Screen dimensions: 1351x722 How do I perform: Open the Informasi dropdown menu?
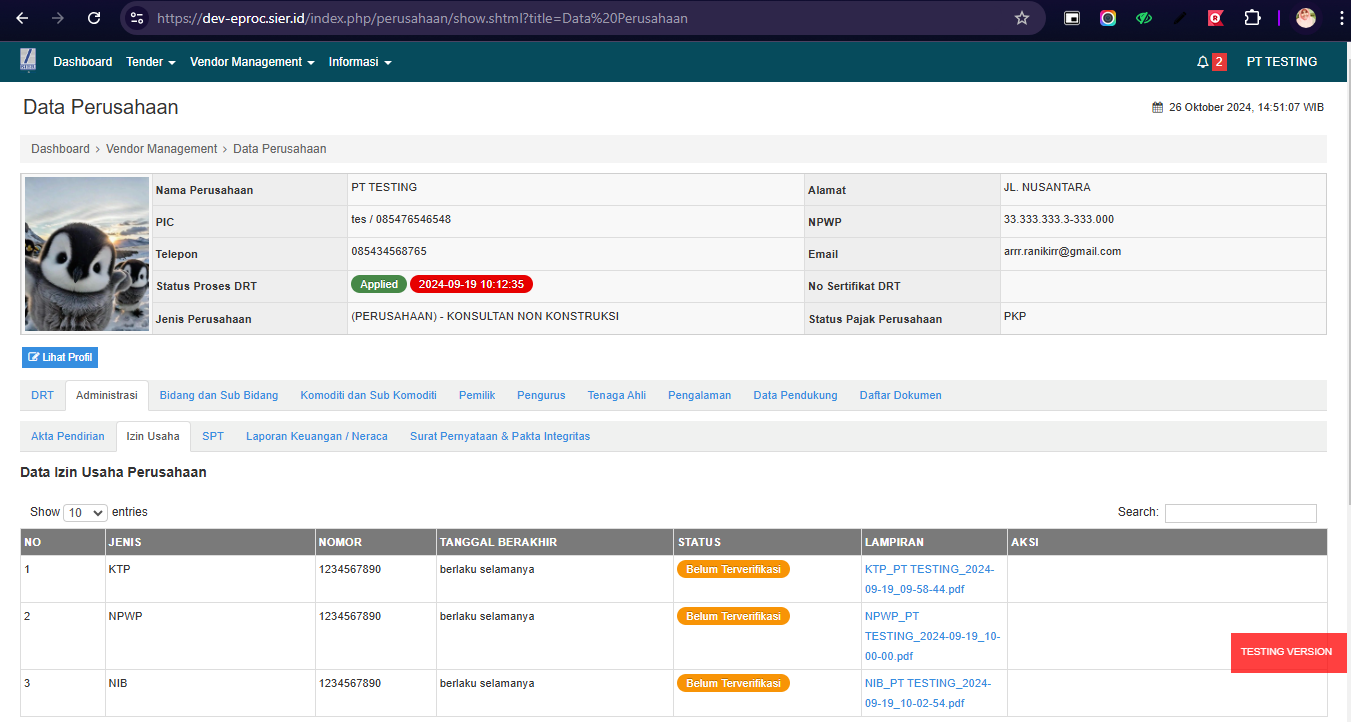pos(359,62)
